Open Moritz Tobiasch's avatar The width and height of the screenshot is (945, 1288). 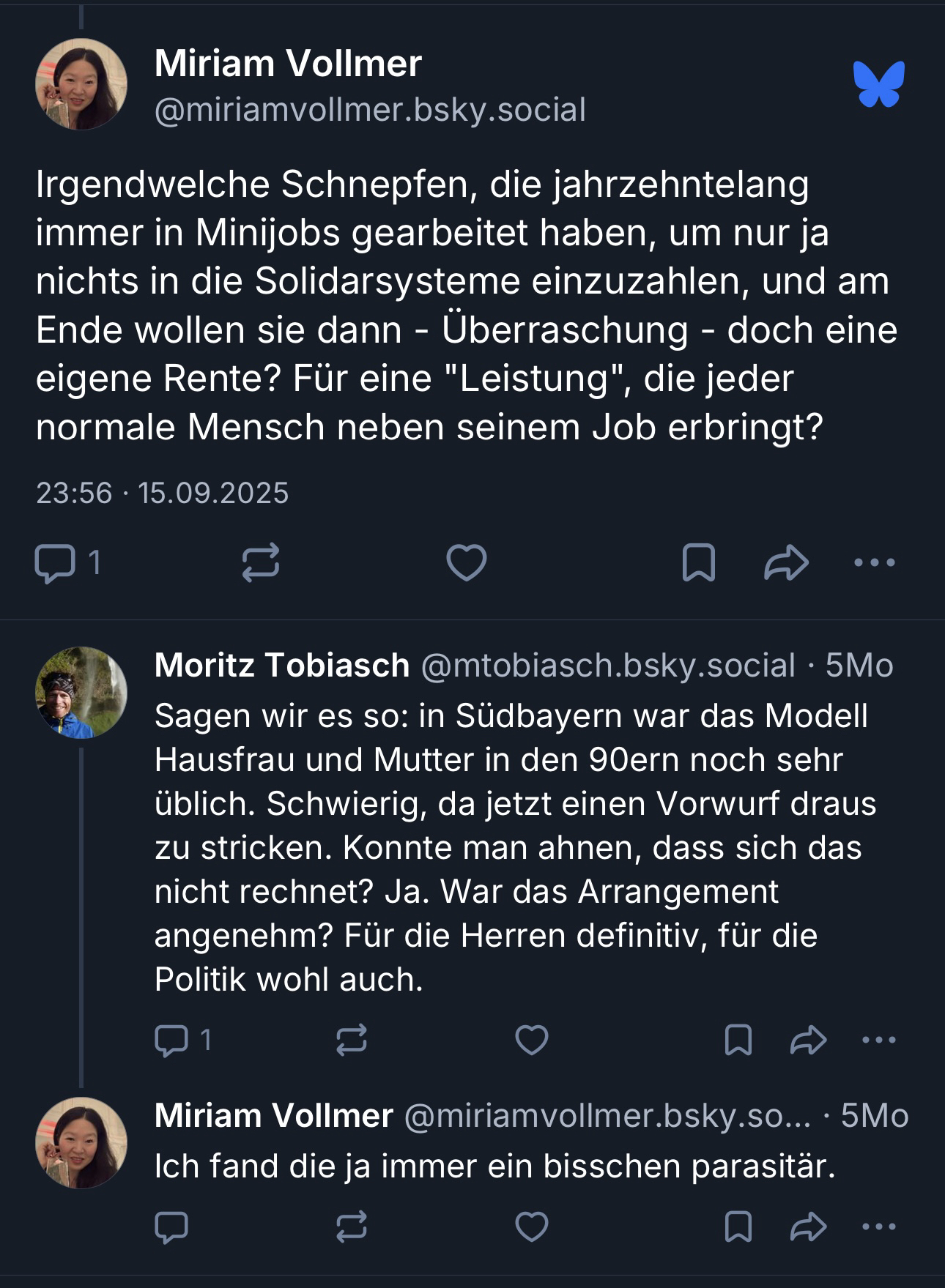(81, 692)
